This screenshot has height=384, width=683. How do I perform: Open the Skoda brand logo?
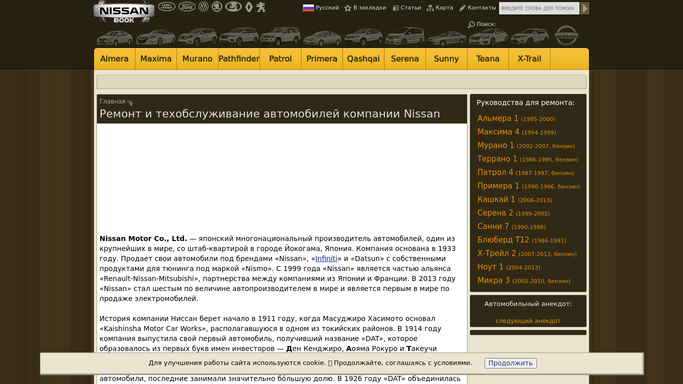(x=217, y=7)
